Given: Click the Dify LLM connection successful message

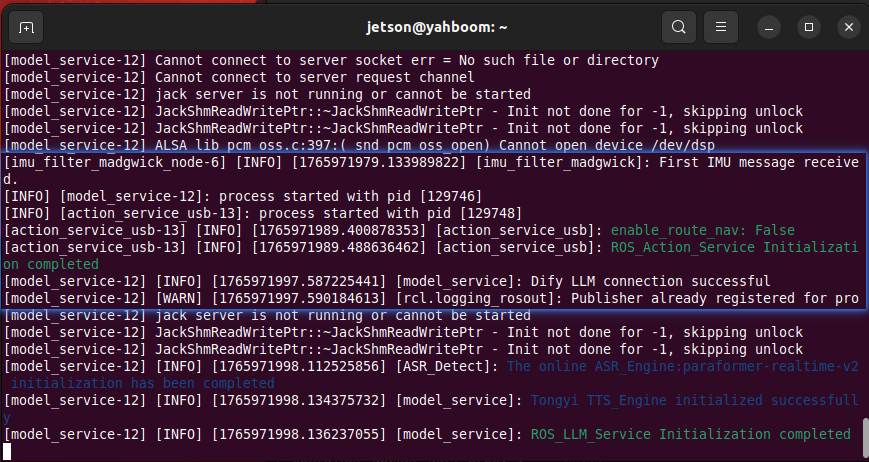Looking at the screenshot, I should (x=650, y=281).
